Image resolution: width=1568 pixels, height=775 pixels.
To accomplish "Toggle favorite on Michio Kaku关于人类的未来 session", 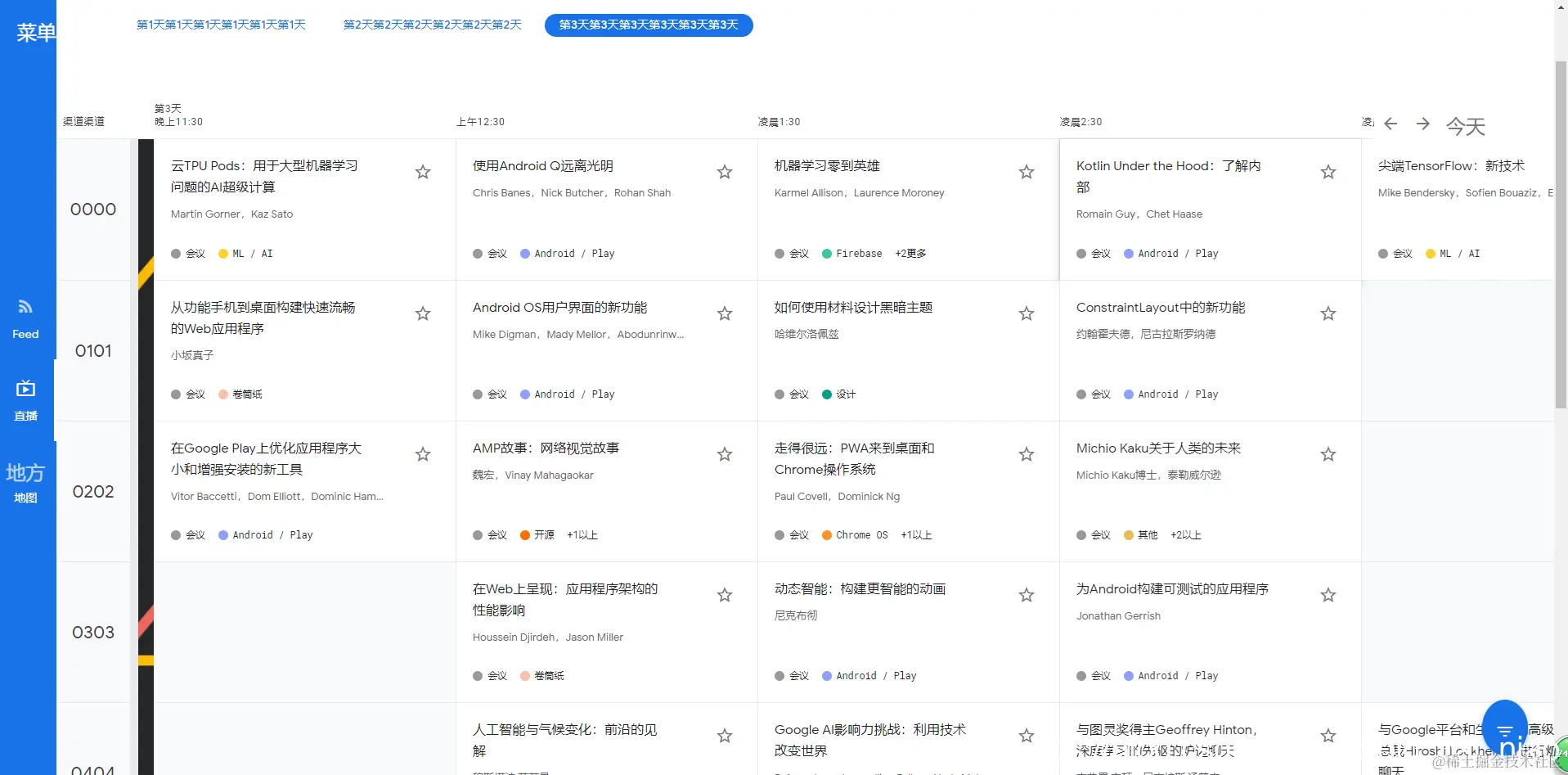I will point(1328,454).
